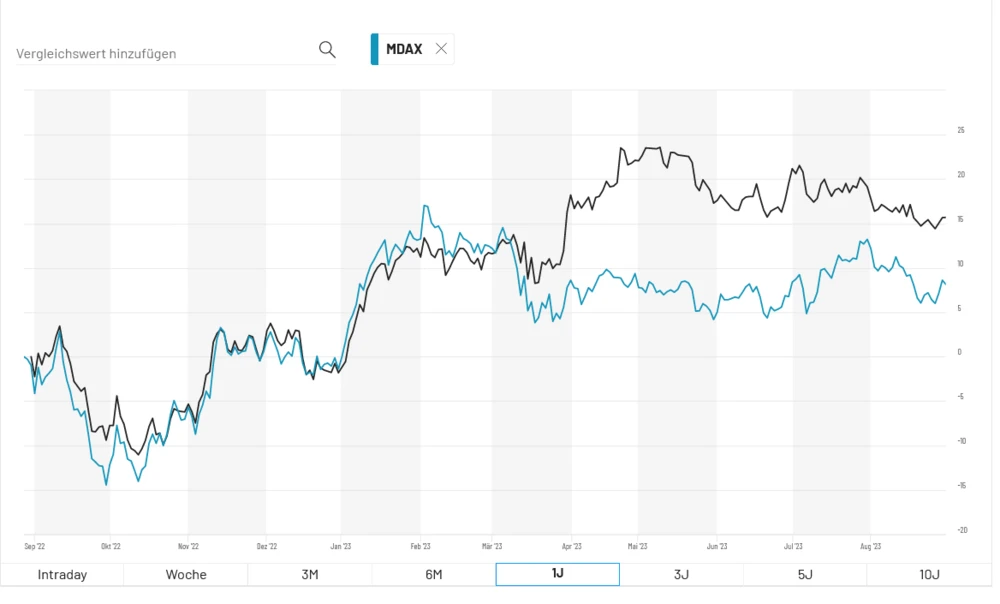Click the 25 label on the y-axis
Viewport: 1000px width, 604px height.
tap(961, 131)
